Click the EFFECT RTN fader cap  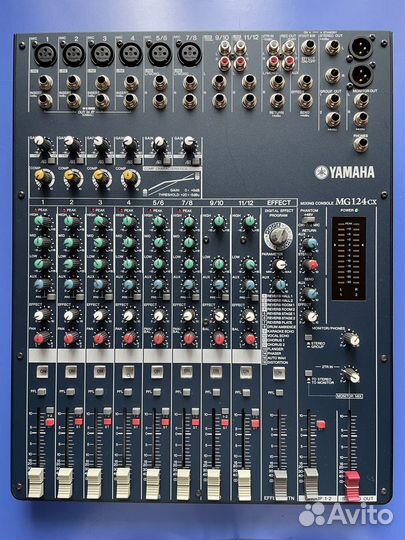pos(280,485)
